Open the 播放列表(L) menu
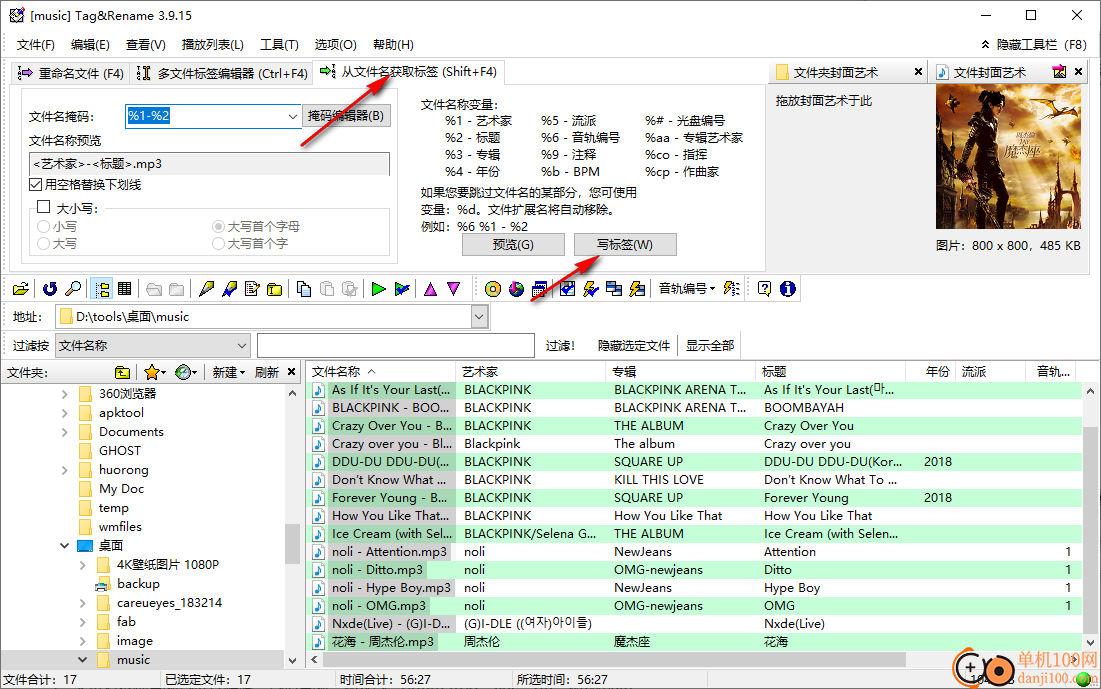1101x689 pixels. (x=213, y=45)
